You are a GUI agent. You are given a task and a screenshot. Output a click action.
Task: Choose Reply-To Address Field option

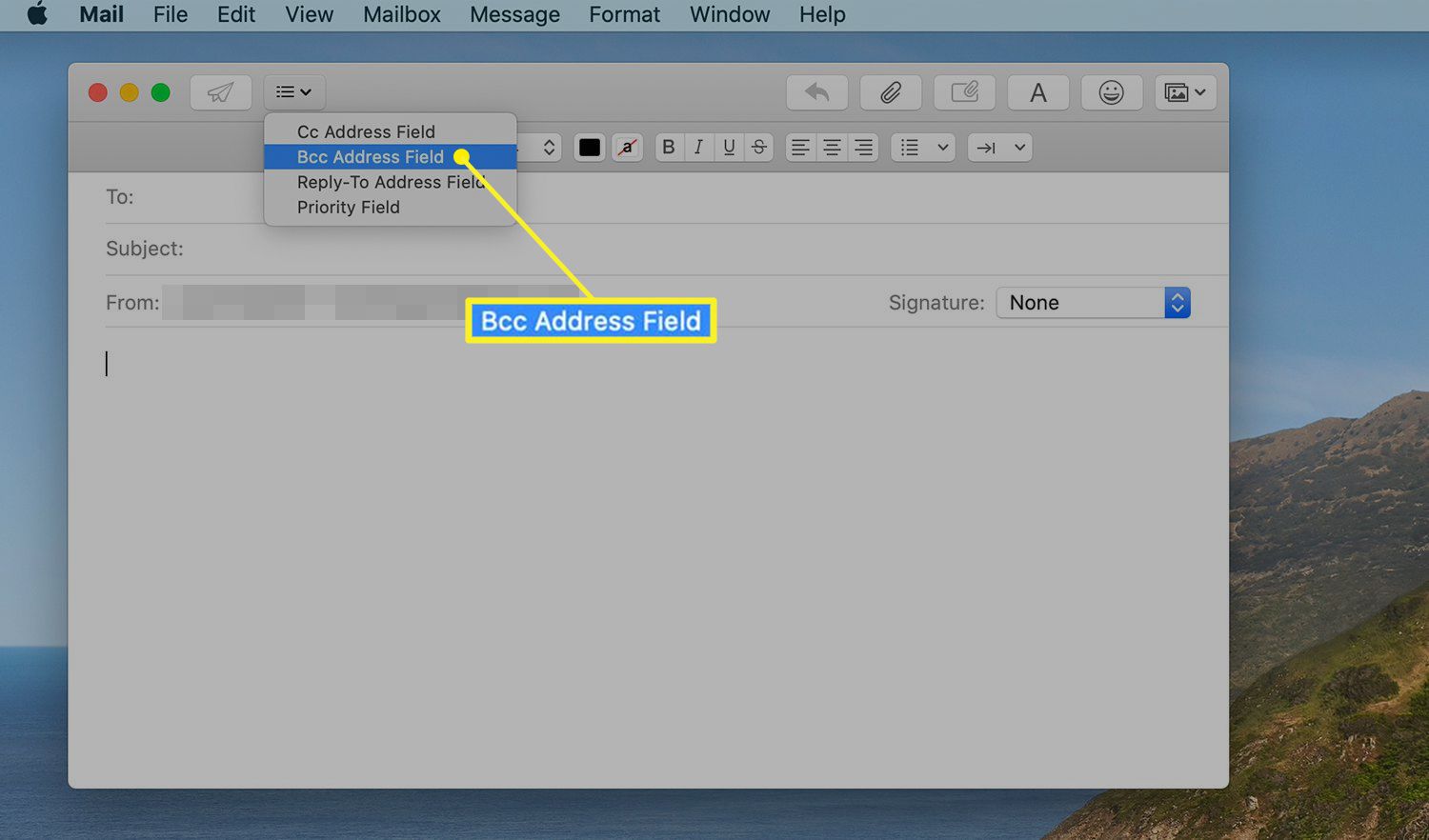click(x=391, y=182)
